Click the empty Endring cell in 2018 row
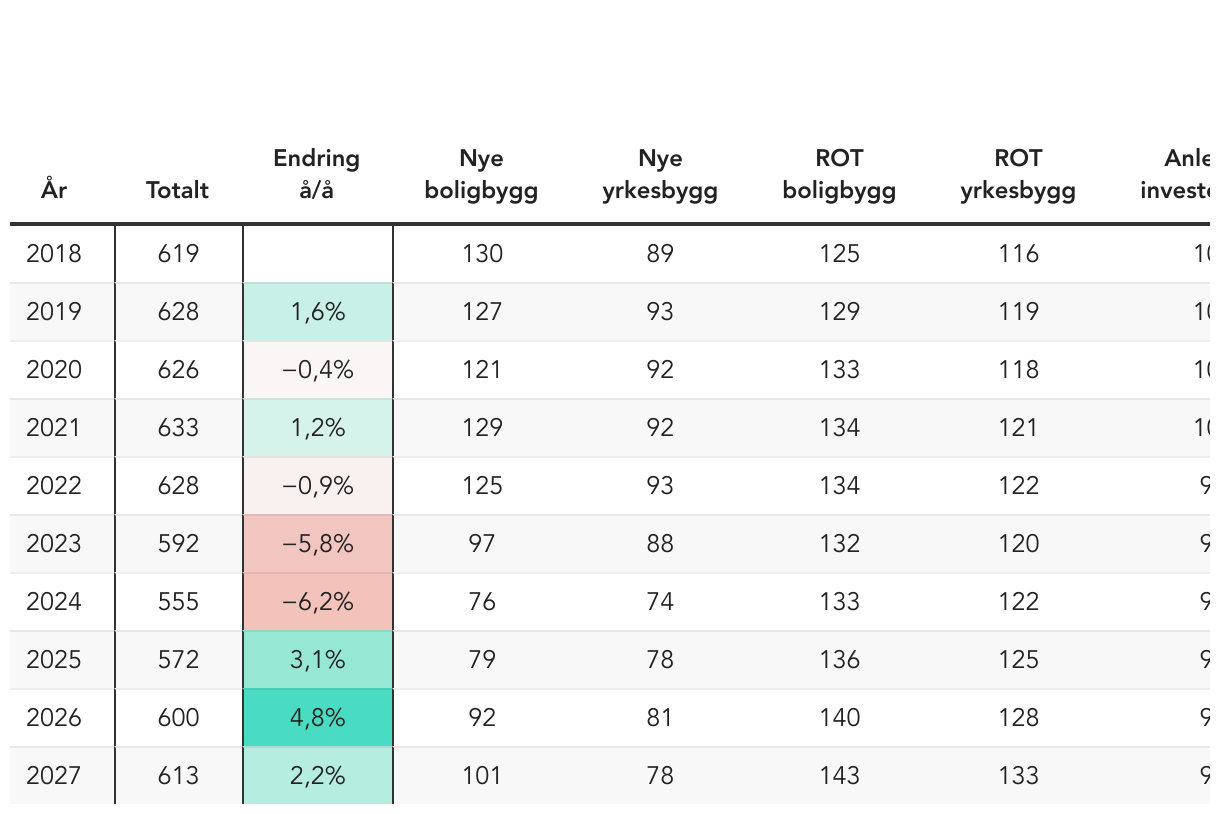 pyautogui.click(x=318, y=254)
